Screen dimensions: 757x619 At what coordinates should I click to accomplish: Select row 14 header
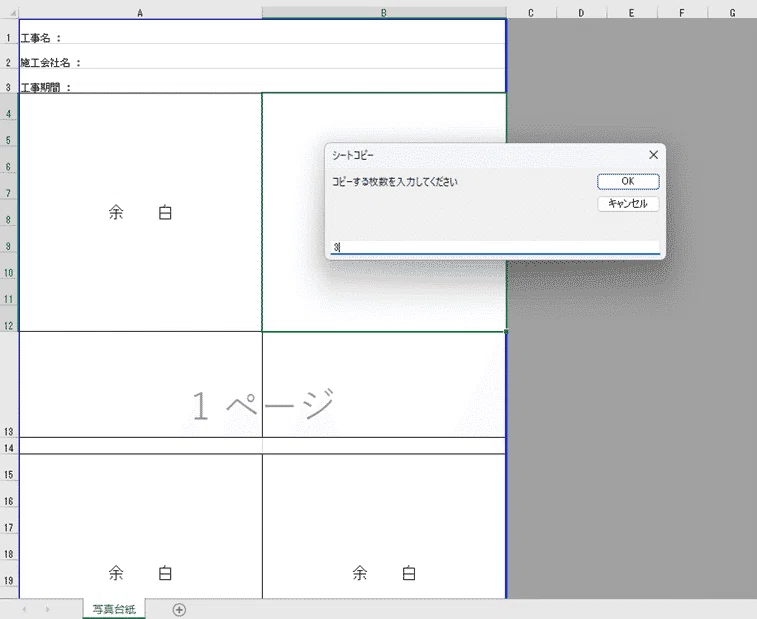coord(9,446)
